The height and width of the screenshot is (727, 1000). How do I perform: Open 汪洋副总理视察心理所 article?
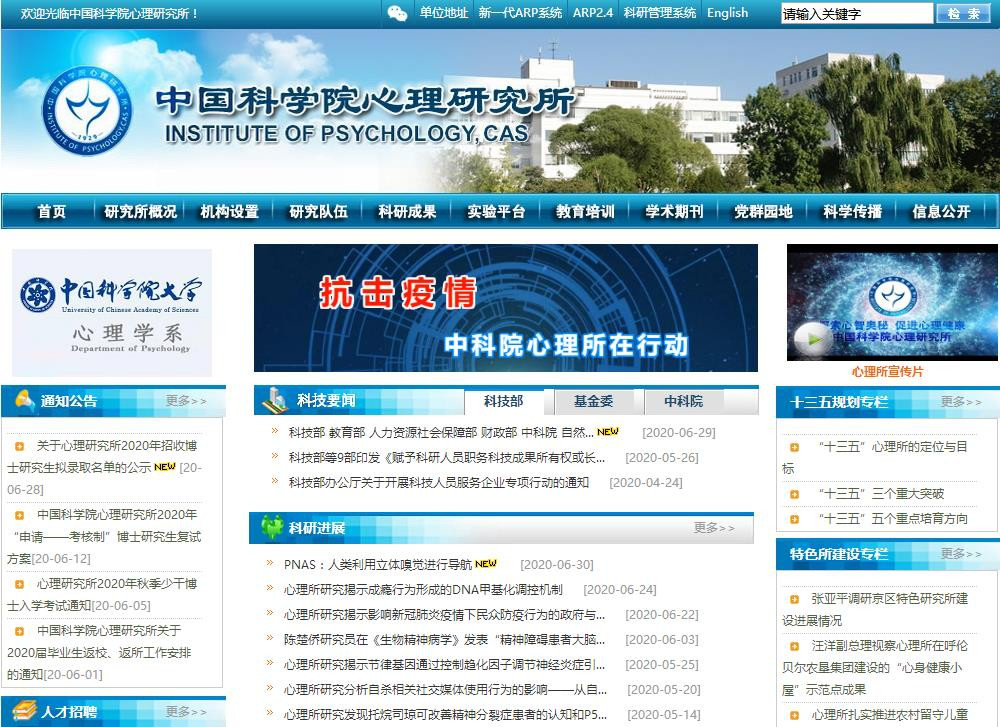pos(875,667)
